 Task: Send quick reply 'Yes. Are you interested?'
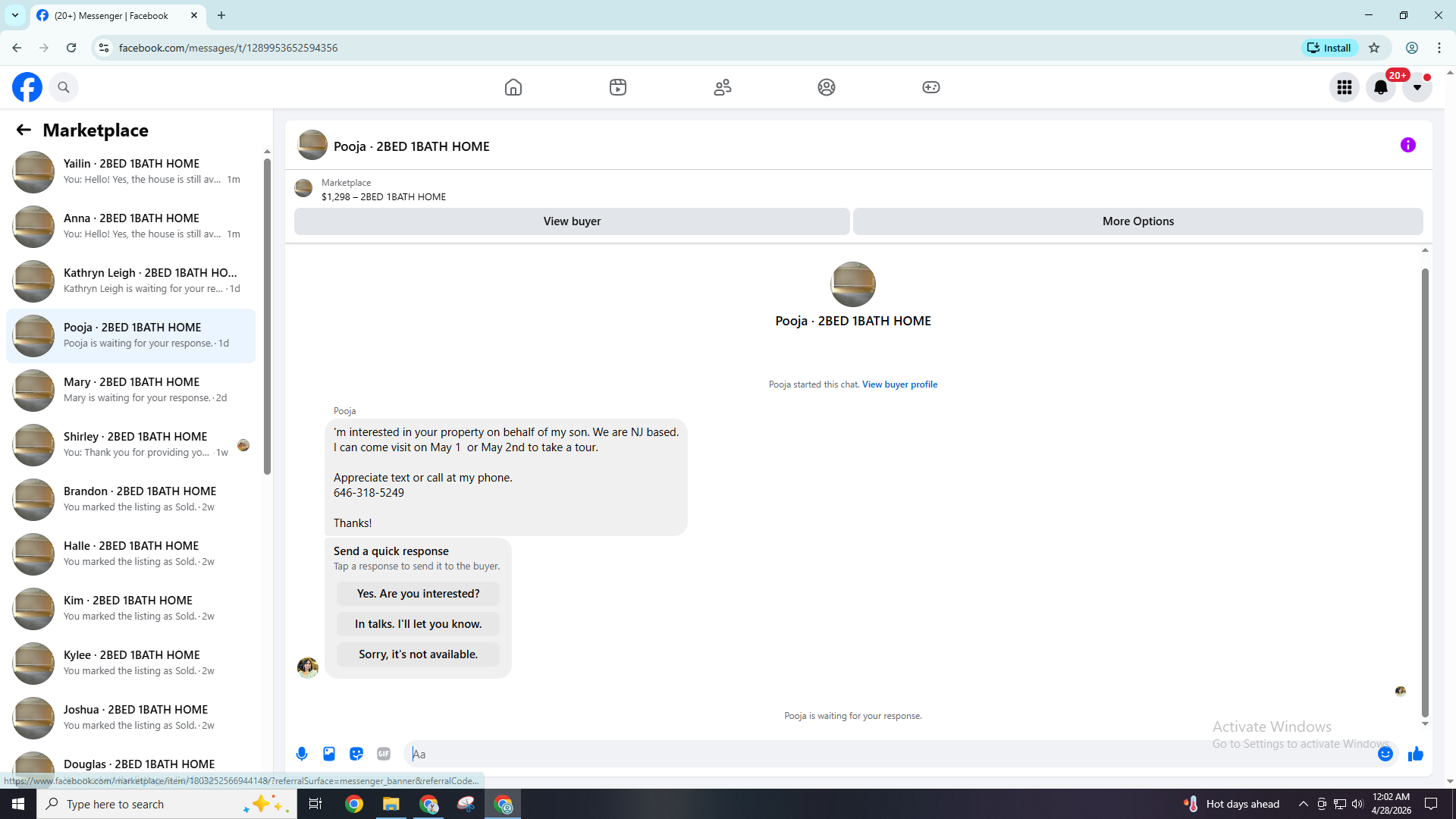(418, 594)
